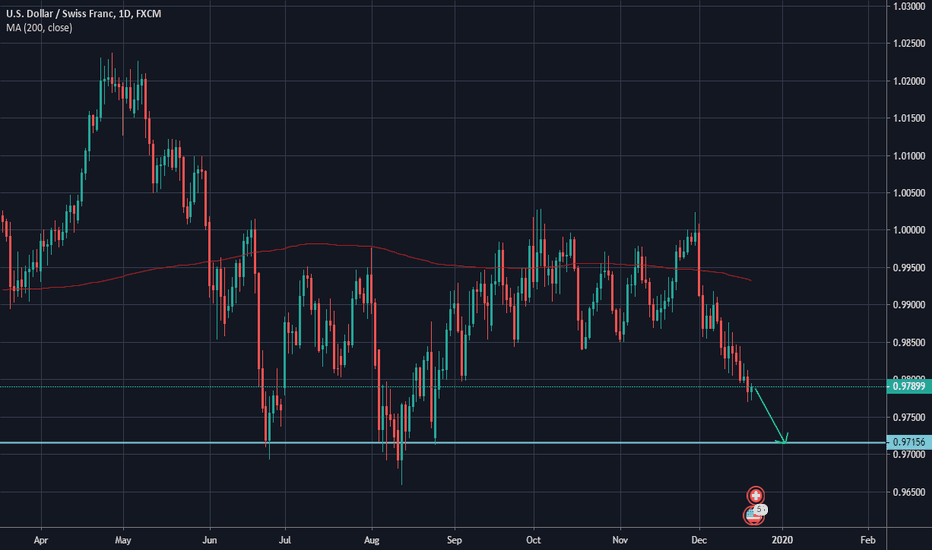This screenshot has width=932, height=550.
Task: Click the event count badge showing 5
Action: [x=761, y=510]
